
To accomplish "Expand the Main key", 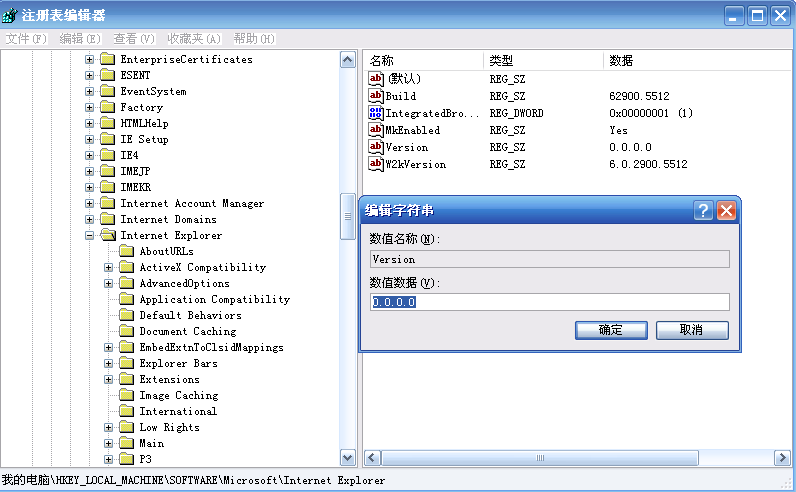I will click(x=109, y=443).
